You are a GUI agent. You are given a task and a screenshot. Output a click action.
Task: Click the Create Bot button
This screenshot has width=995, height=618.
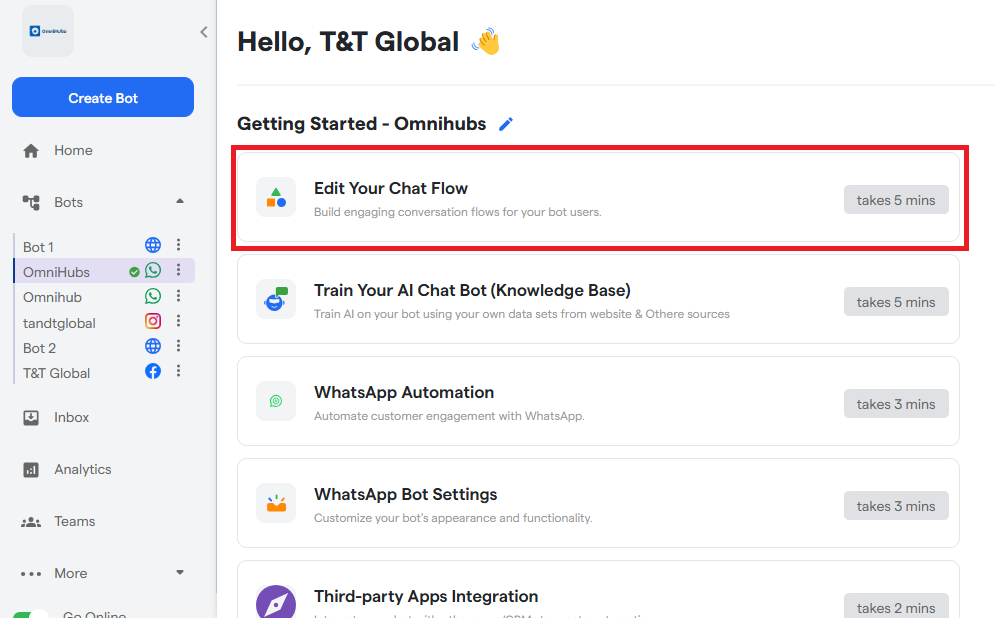pyautogui.click(x=103, y=98)
